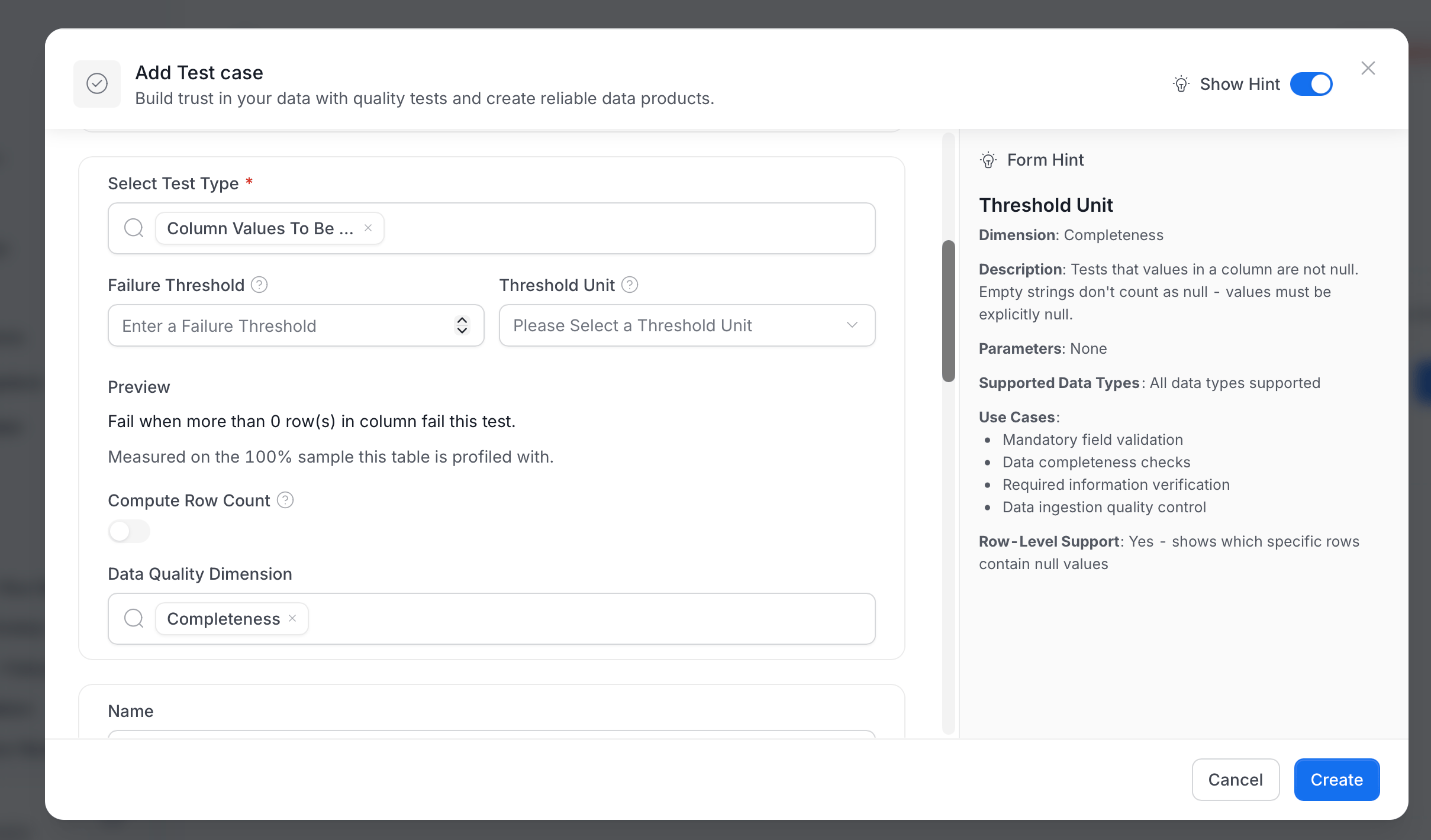
Task: Remove the Column Values To Be tag
Action: pos(368,228)
